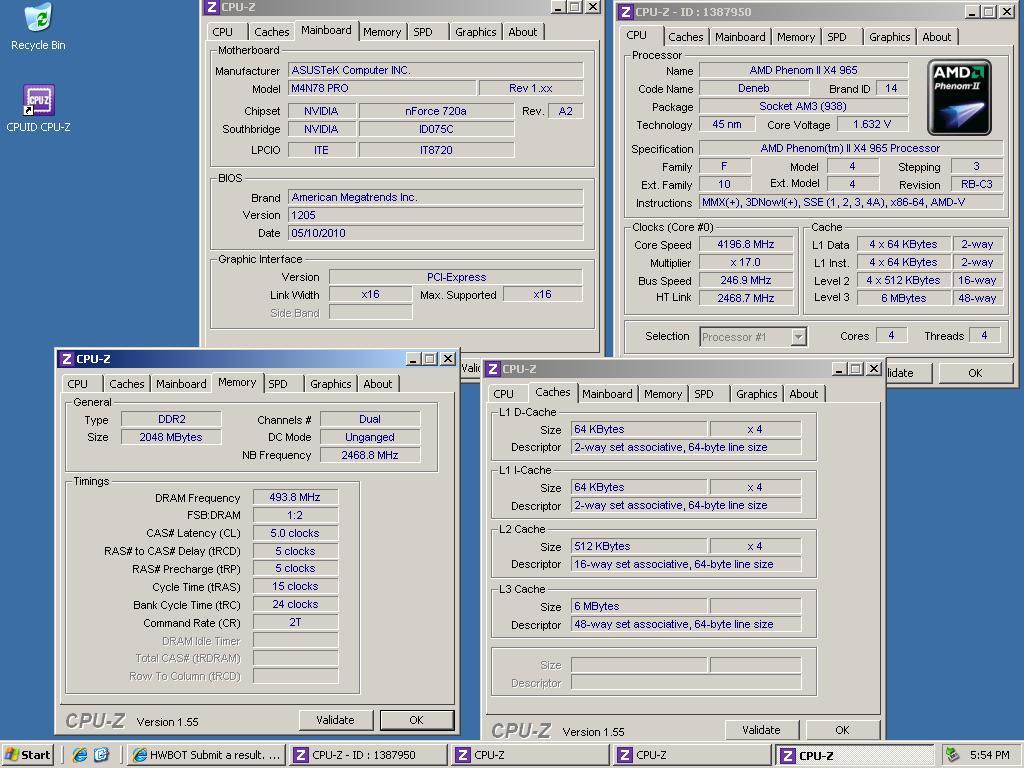Click Validate button in the Caches window
Image resolution: width=1024 pixels, height=768 pixels.
[761, 729]
